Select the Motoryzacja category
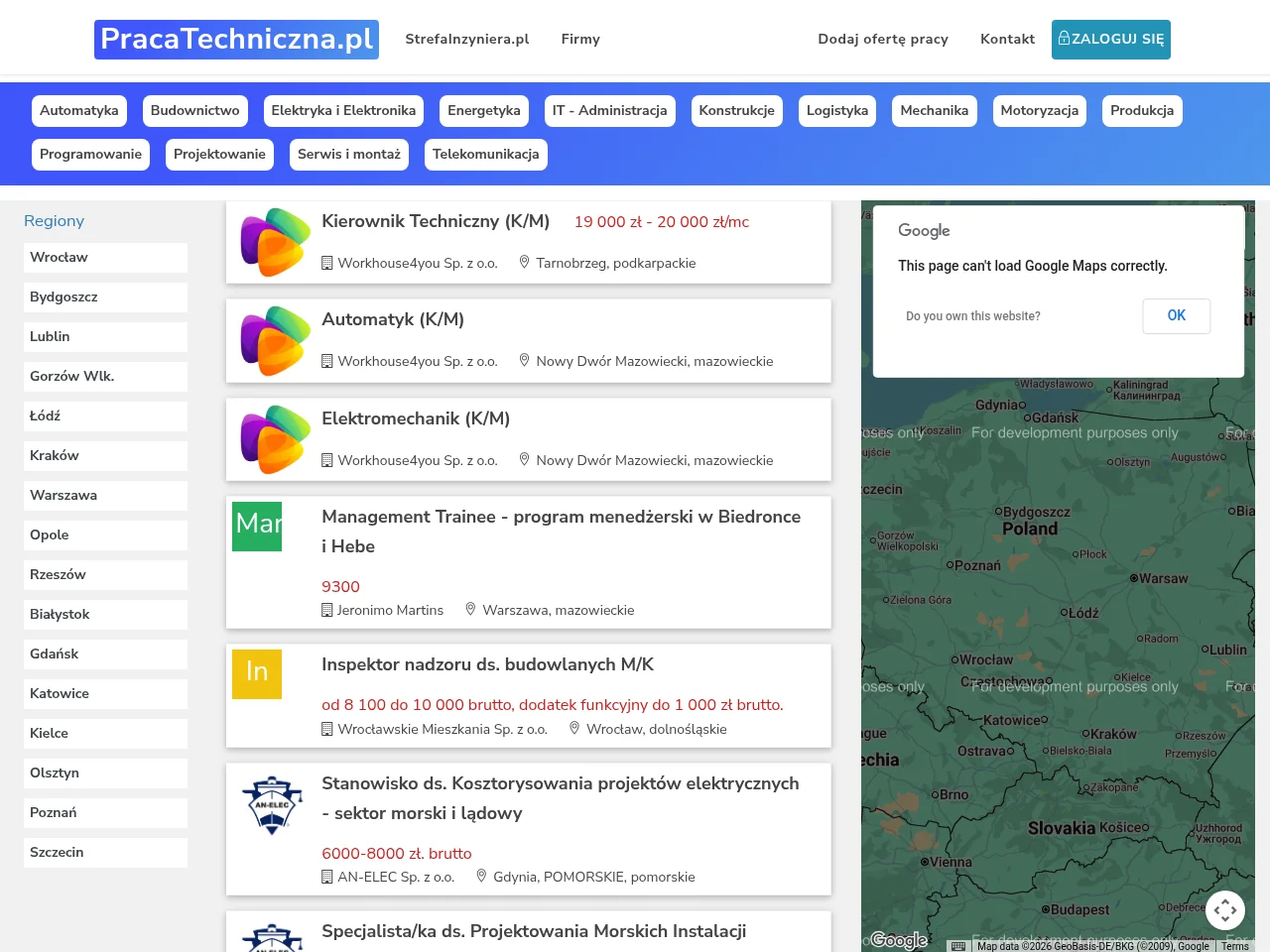 [x=1040, y=111]
